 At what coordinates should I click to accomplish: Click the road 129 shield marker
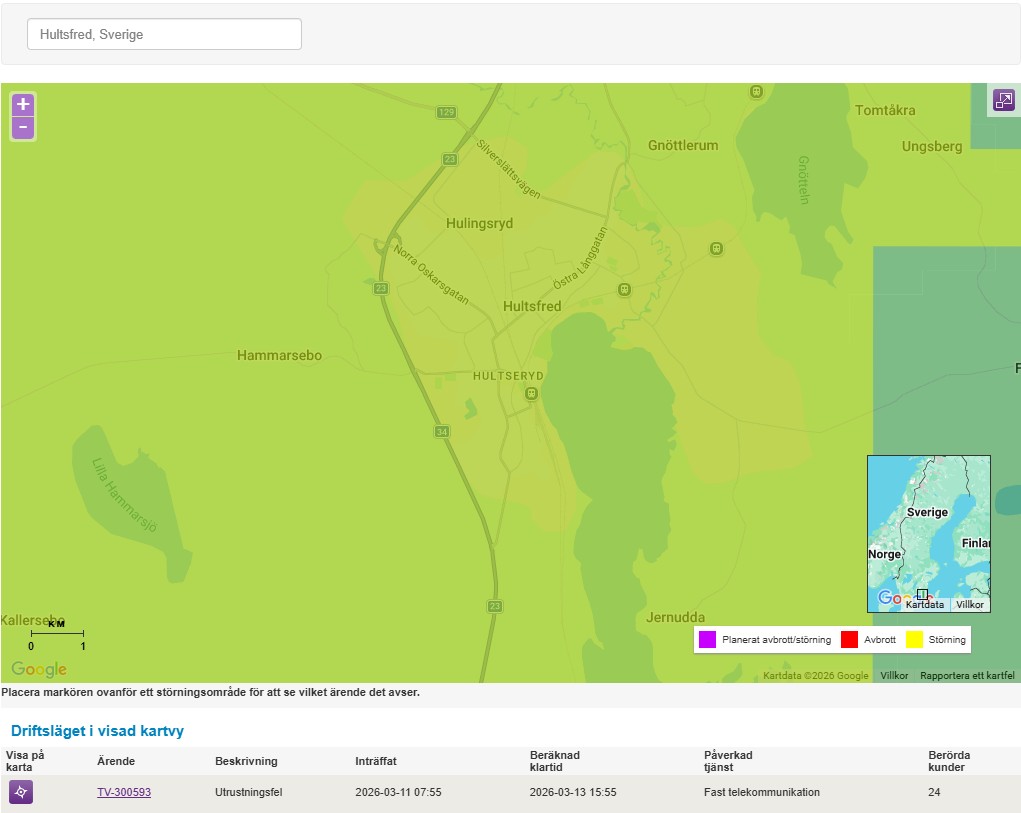[445, 113]
